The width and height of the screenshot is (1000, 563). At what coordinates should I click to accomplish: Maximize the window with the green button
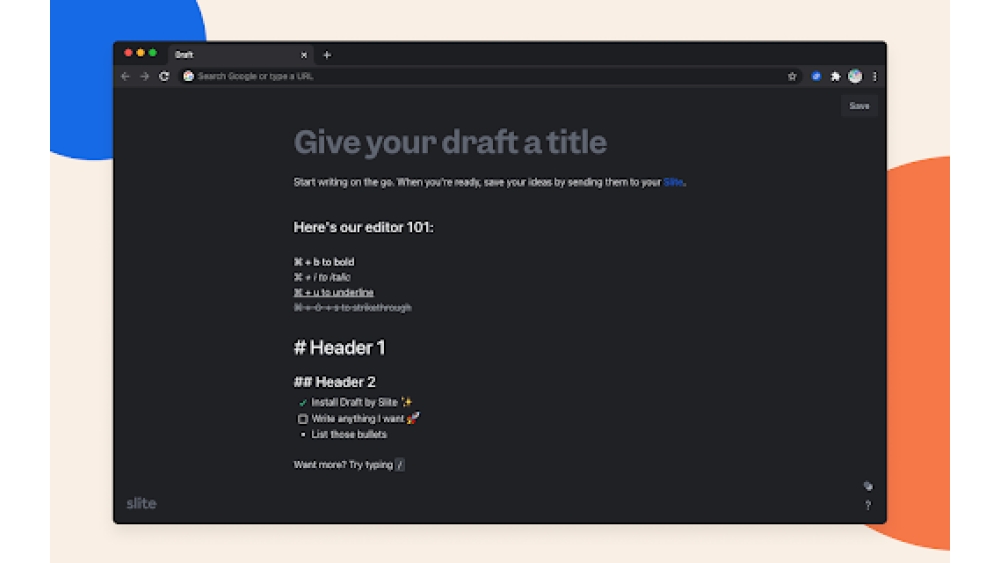click(x=152, y=53)
